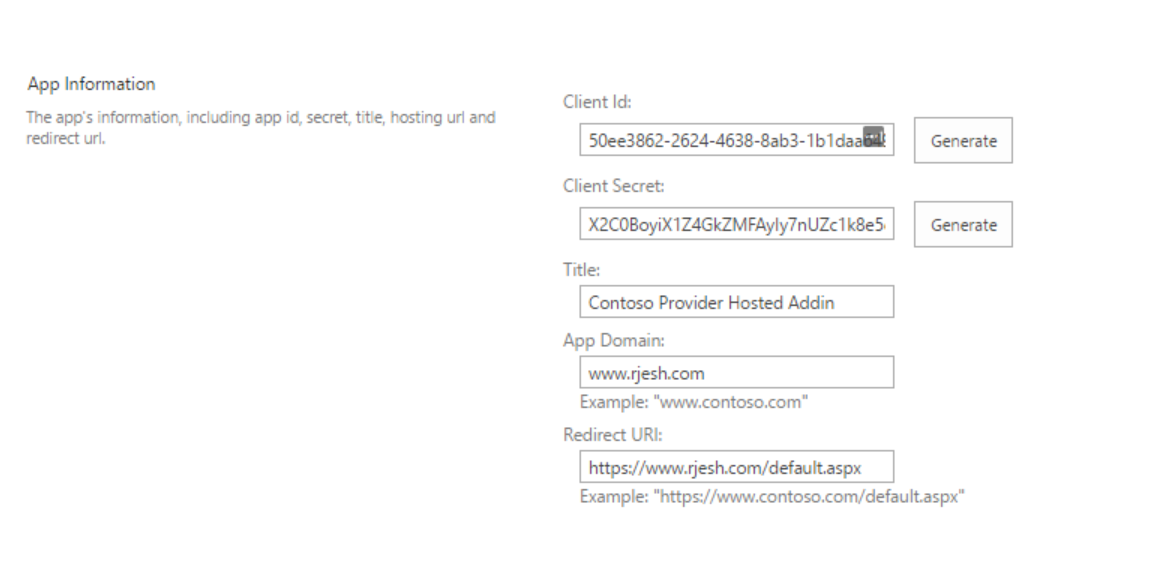Screen dimensions: 1158x565
Task: Click the "Title:" label
Action: point(581,270)
